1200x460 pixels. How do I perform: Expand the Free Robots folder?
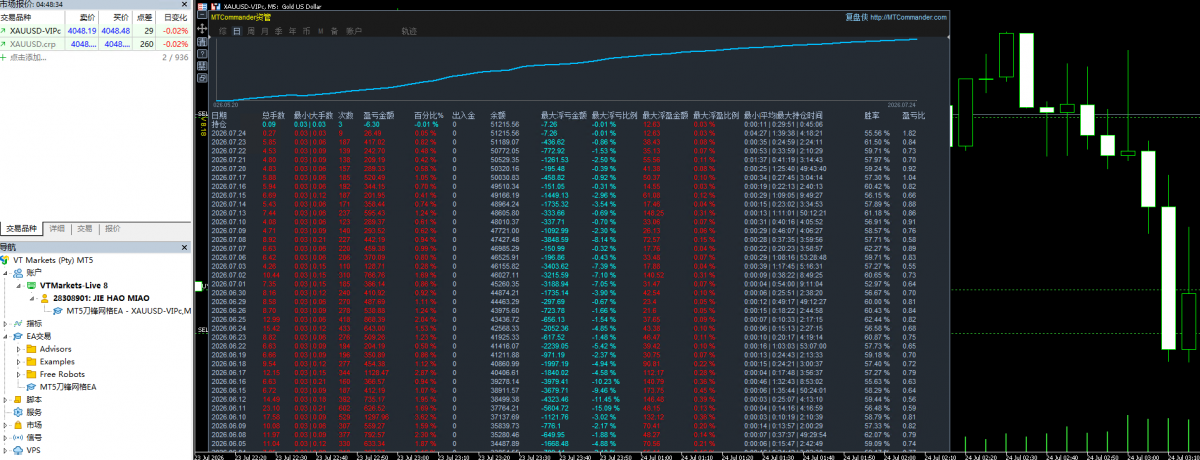pyautogui.click(x=19, y=374)
